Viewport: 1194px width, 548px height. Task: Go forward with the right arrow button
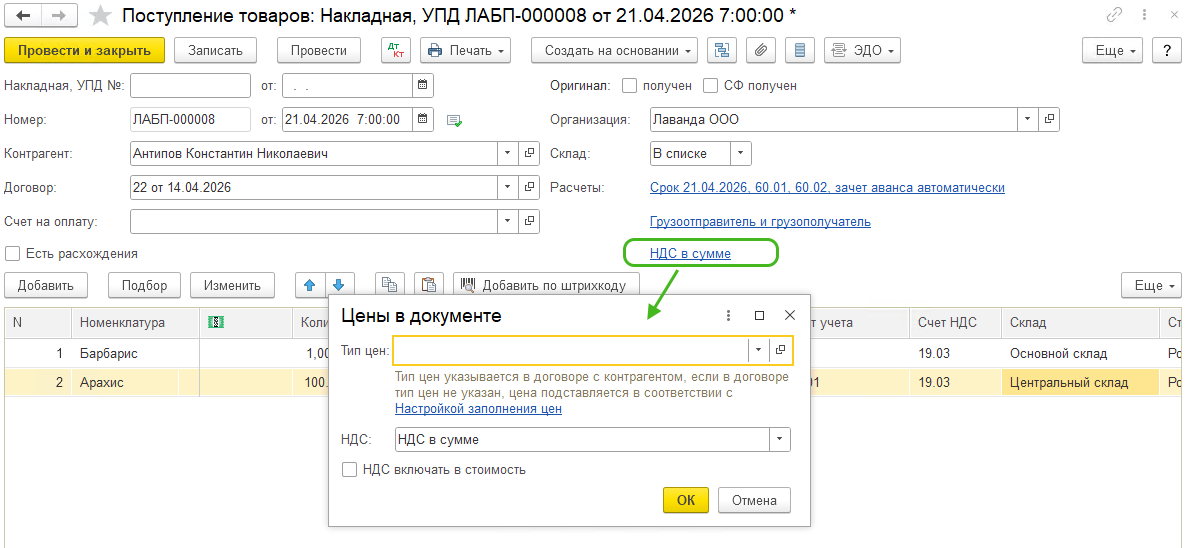pos(58,15)
